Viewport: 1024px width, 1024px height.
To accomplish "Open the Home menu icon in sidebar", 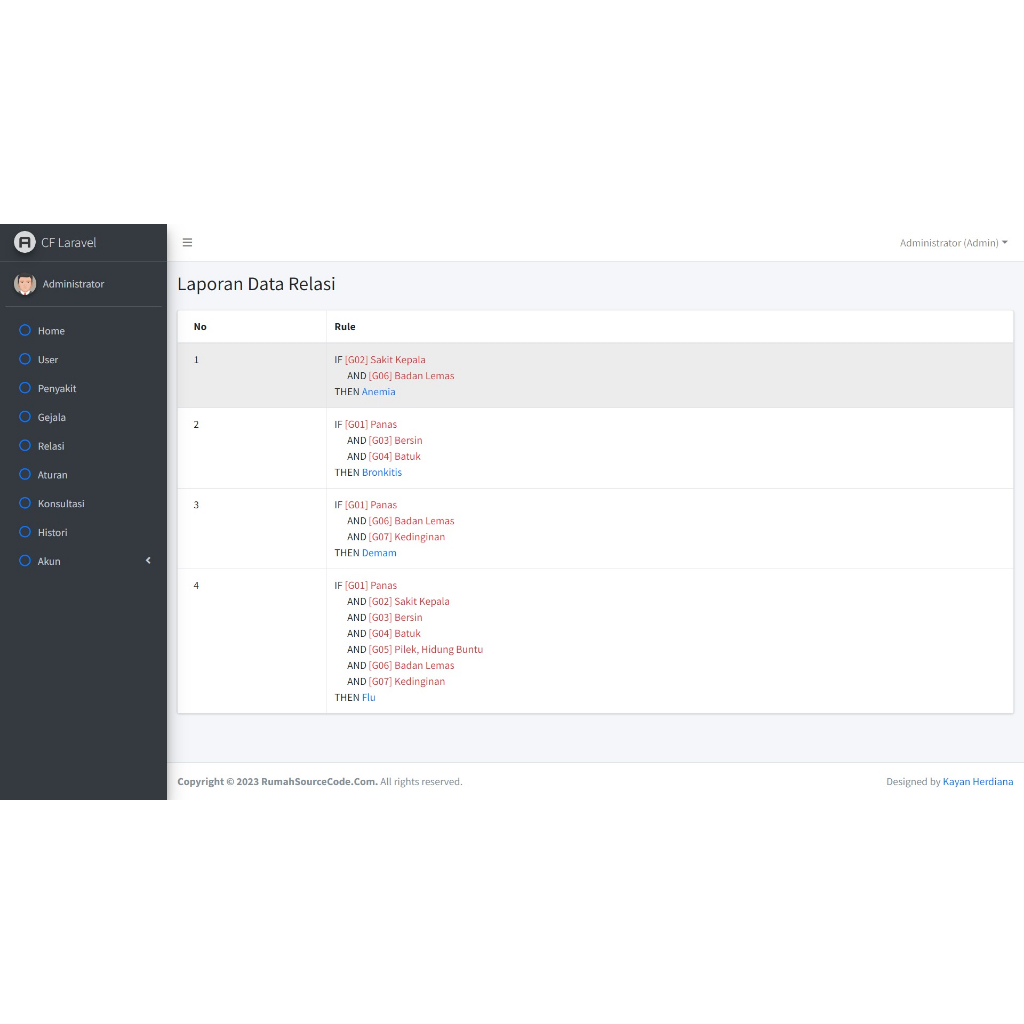I will coord(26,330).
